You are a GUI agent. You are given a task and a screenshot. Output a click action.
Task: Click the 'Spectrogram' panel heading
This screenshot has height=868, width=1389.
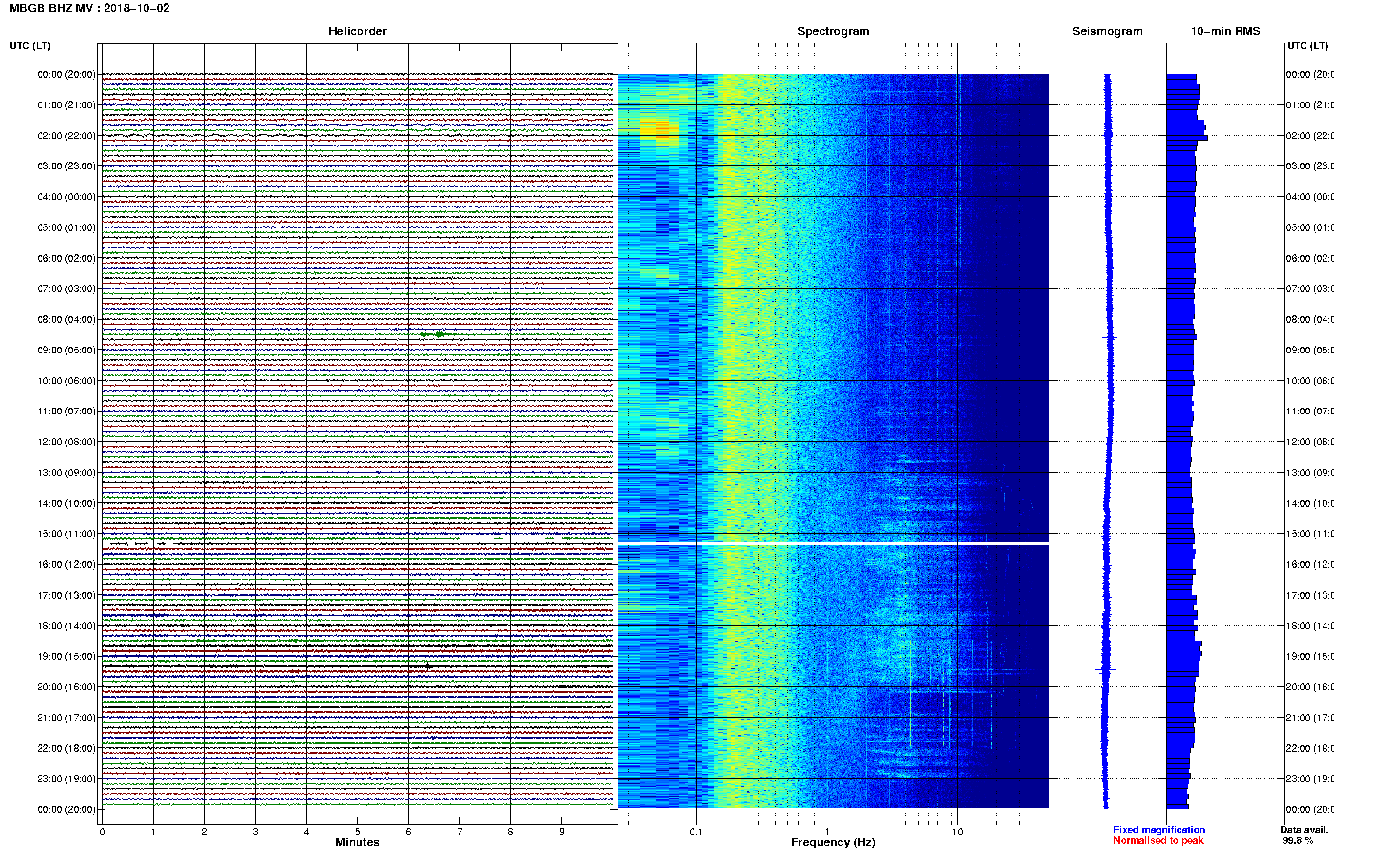coord(833,31)
